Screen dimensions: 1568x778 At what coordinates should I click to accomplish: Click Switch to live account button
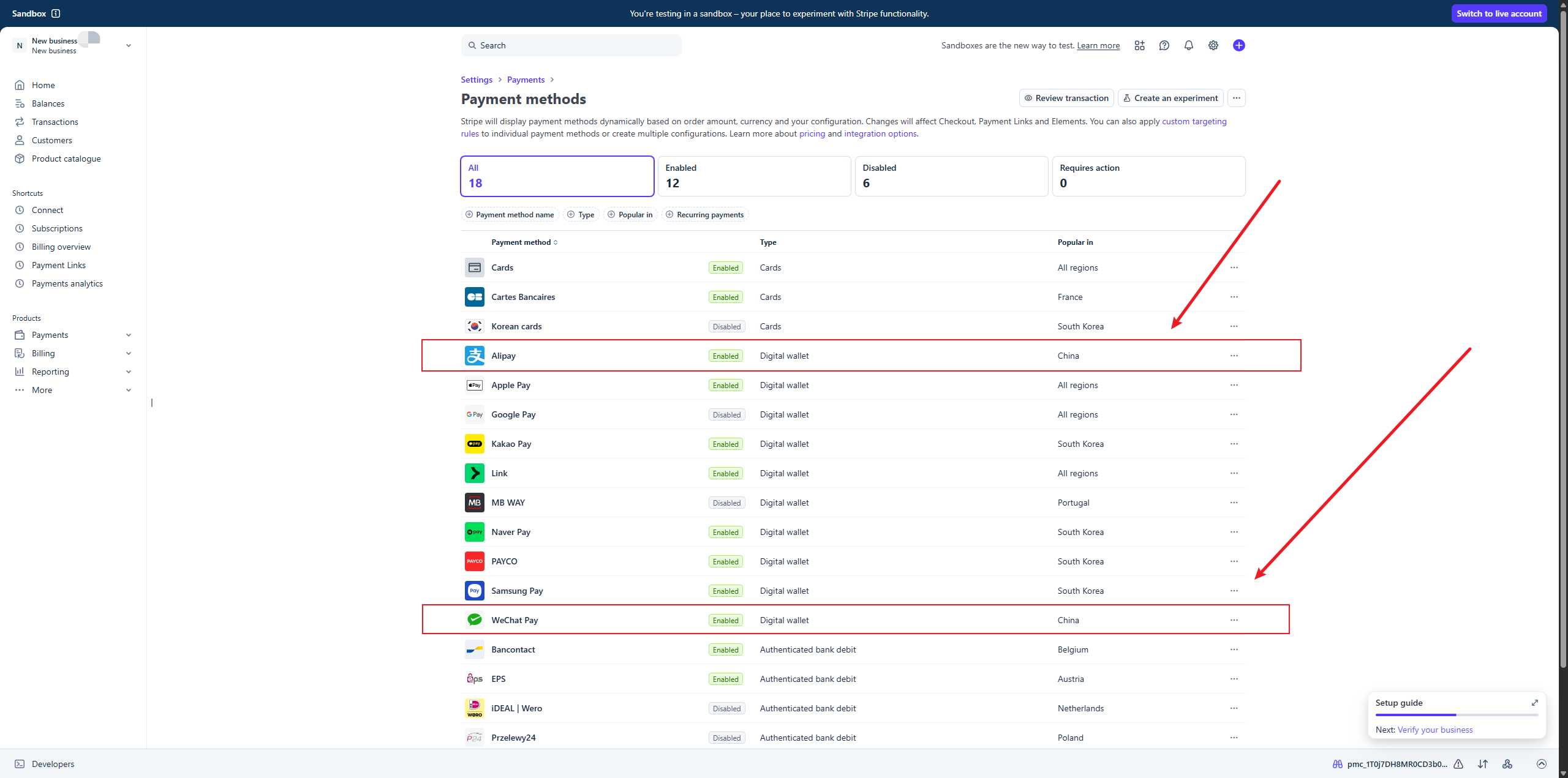1498,13
